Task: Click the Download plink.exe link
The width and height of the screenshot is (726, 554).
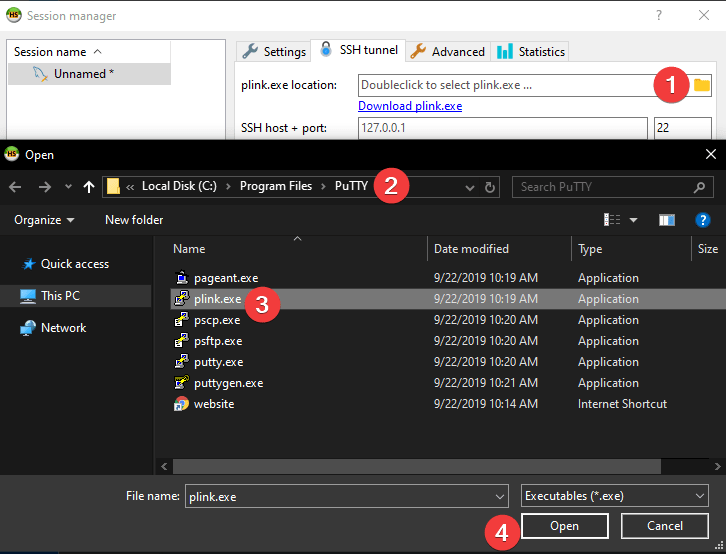Action: pyautogui.click(x=410, y=106)
